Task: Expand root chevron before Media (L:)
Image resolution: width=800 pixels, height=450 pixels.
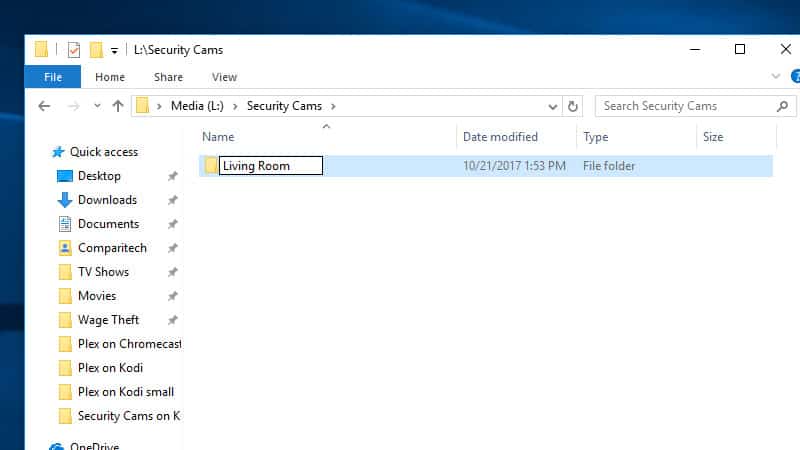Action: click(159, 107)
